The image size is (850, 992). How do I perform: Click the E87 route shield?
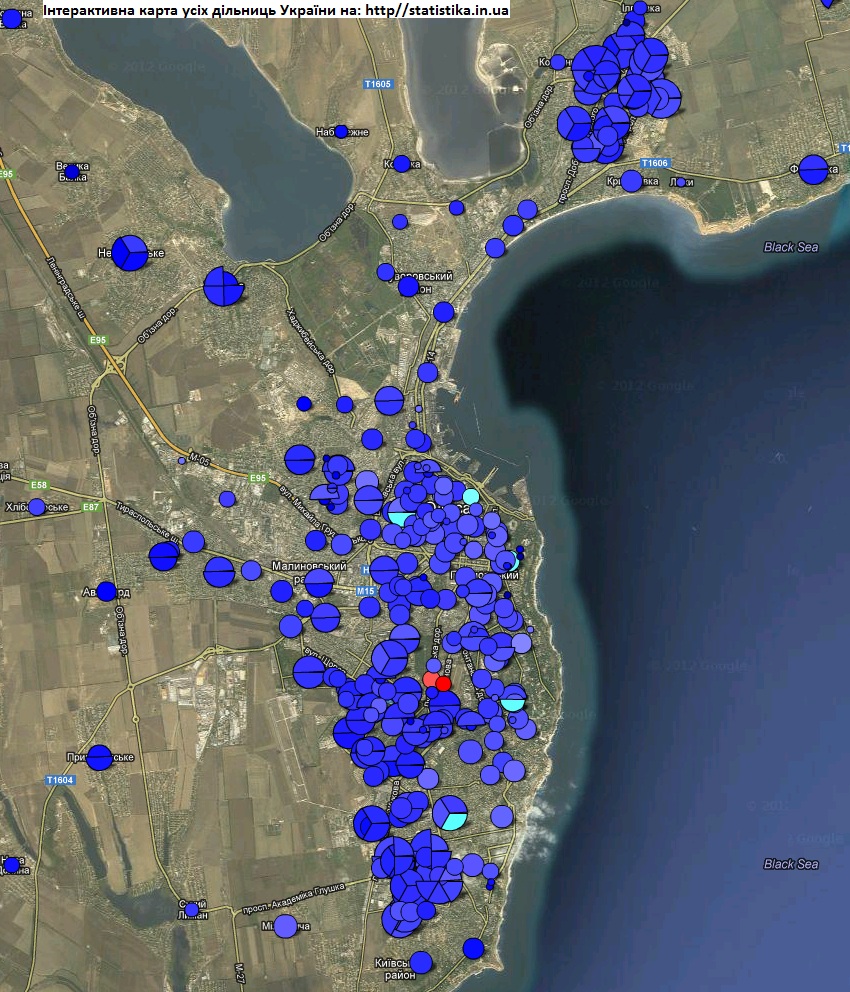tap(90, 507)
